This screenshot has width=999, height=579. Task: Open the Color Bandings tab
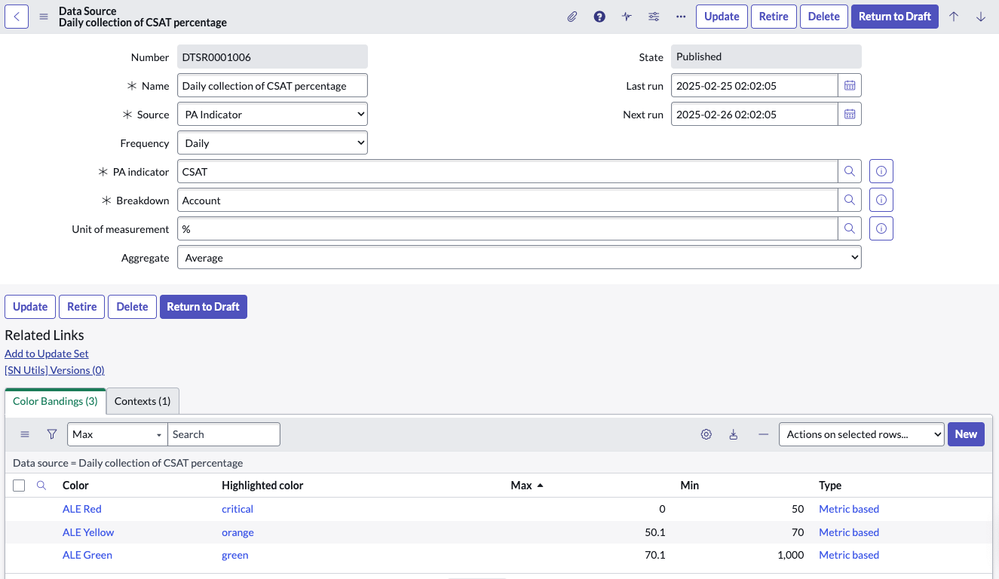[x=54, y=400]
